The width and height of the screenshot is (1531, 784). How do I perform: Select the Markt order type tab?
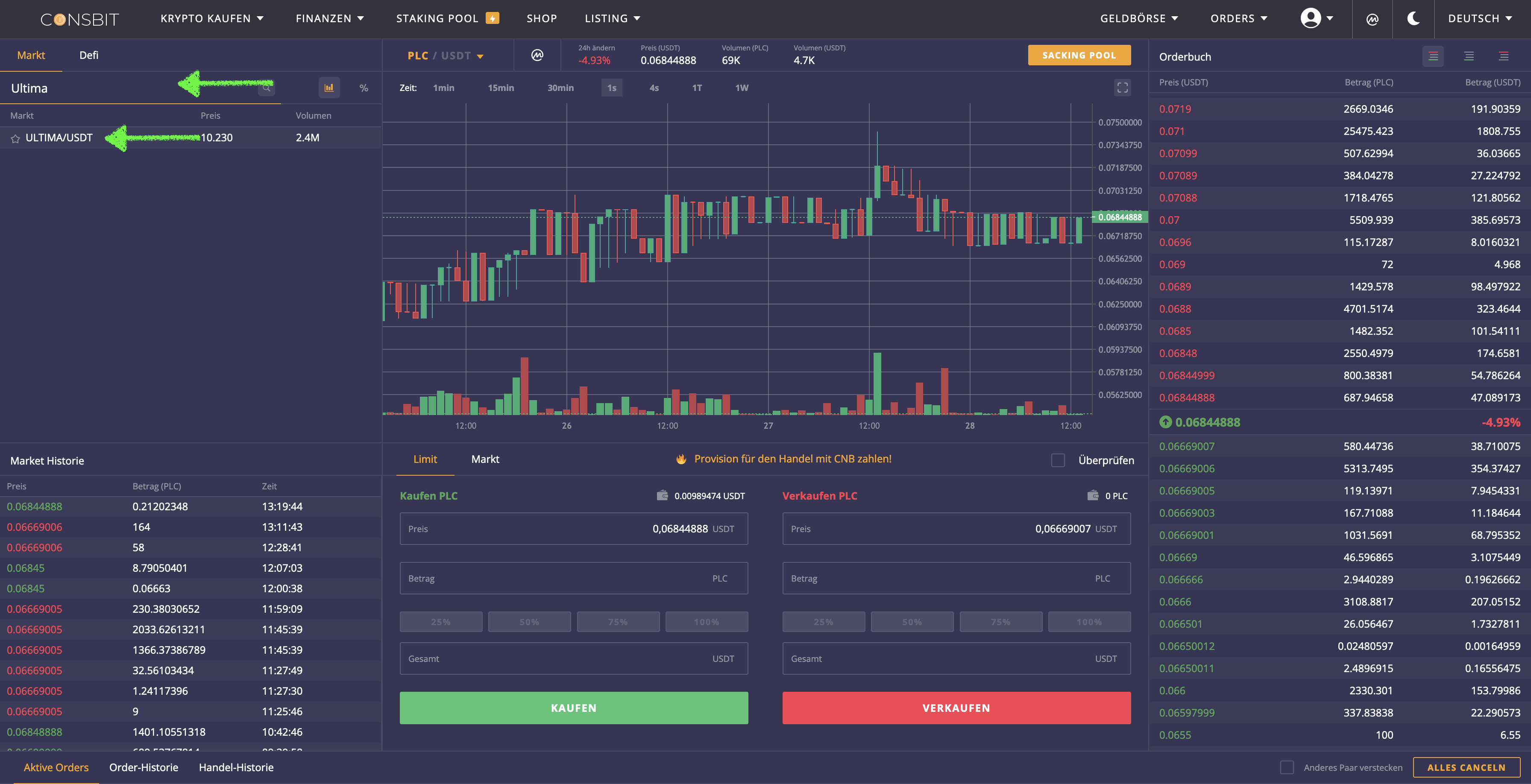click(x=485, y=459)
